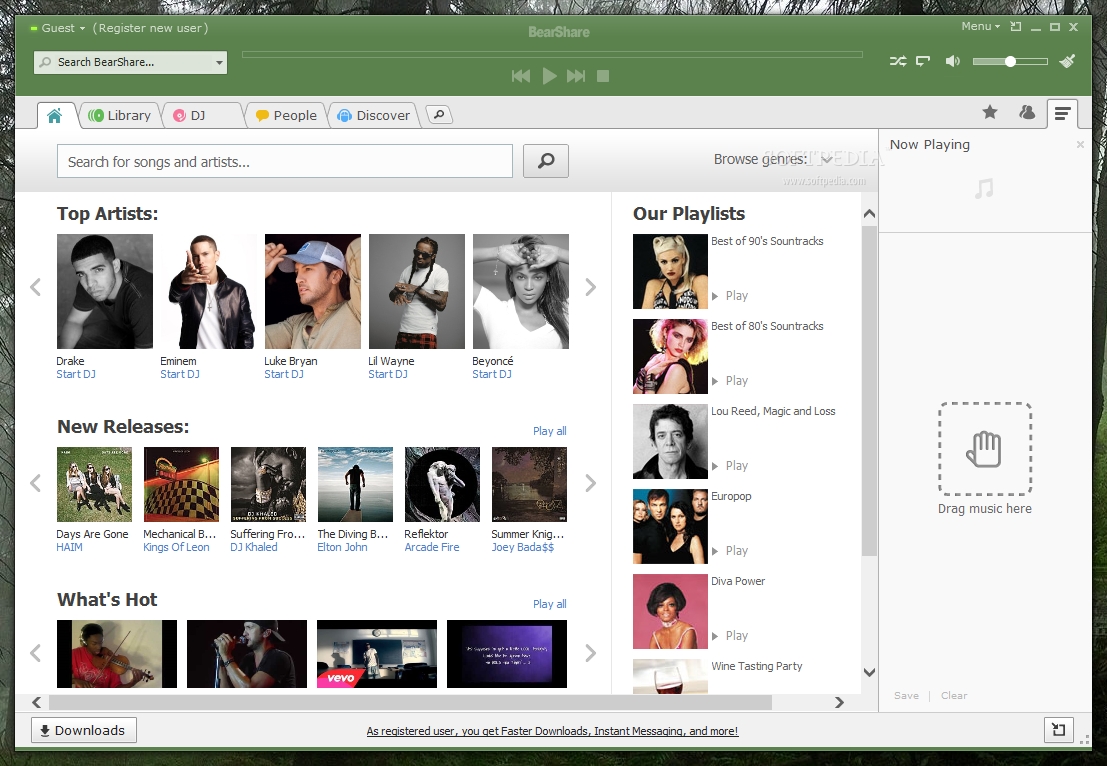1107x766 pixels.
Task: Click the play button in the player
Action: [x=549, y=76]
